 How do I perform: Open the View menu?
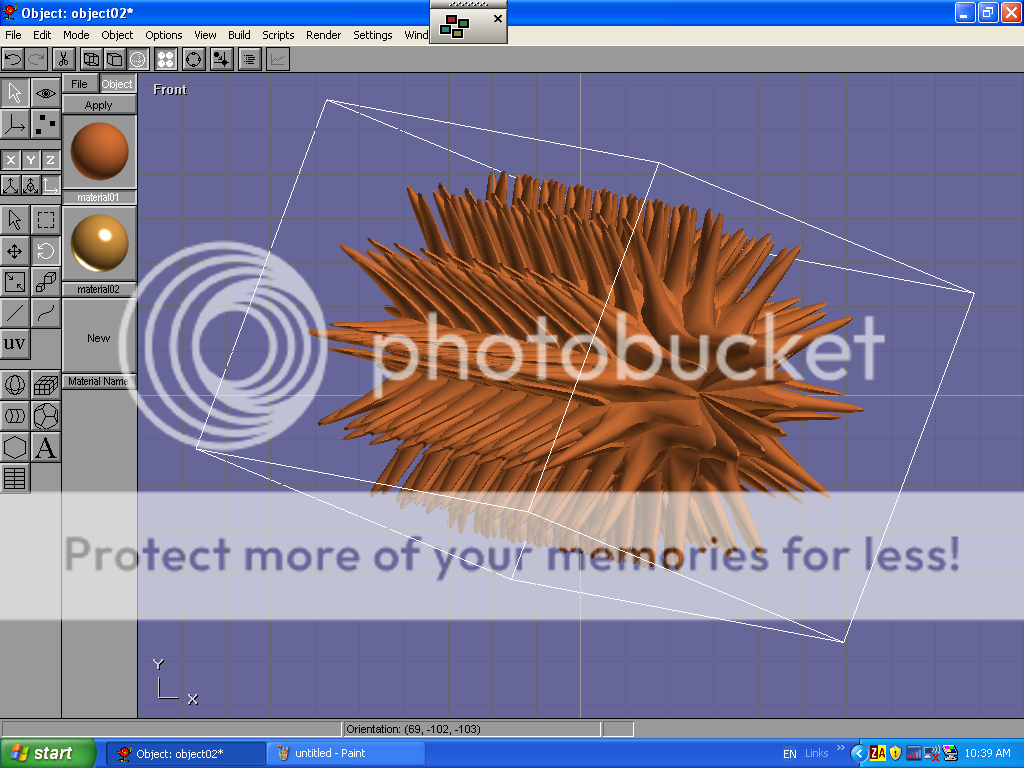205,35
